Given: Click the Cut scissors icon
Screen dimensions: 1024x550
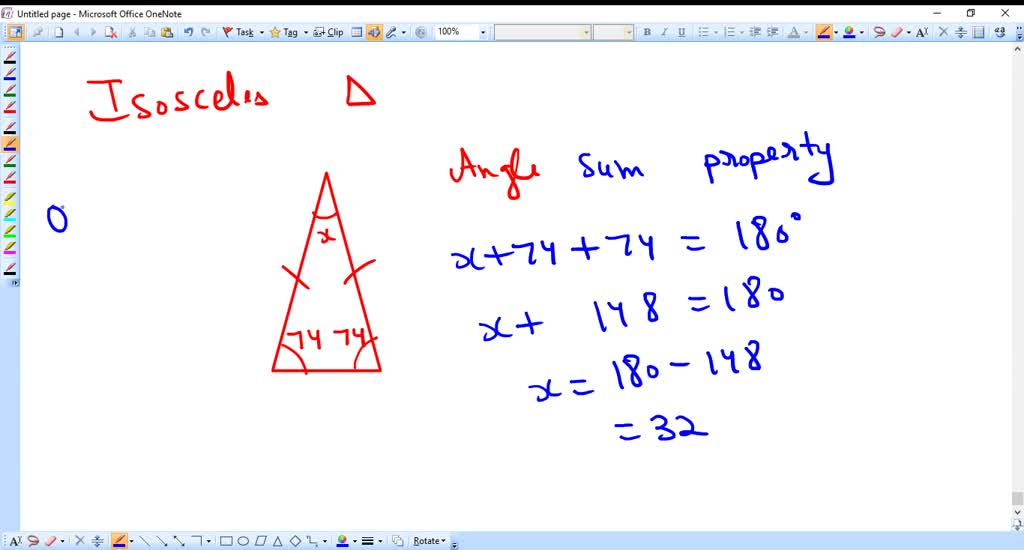Looking at the screenshot, I should click(x=132, y=32).
